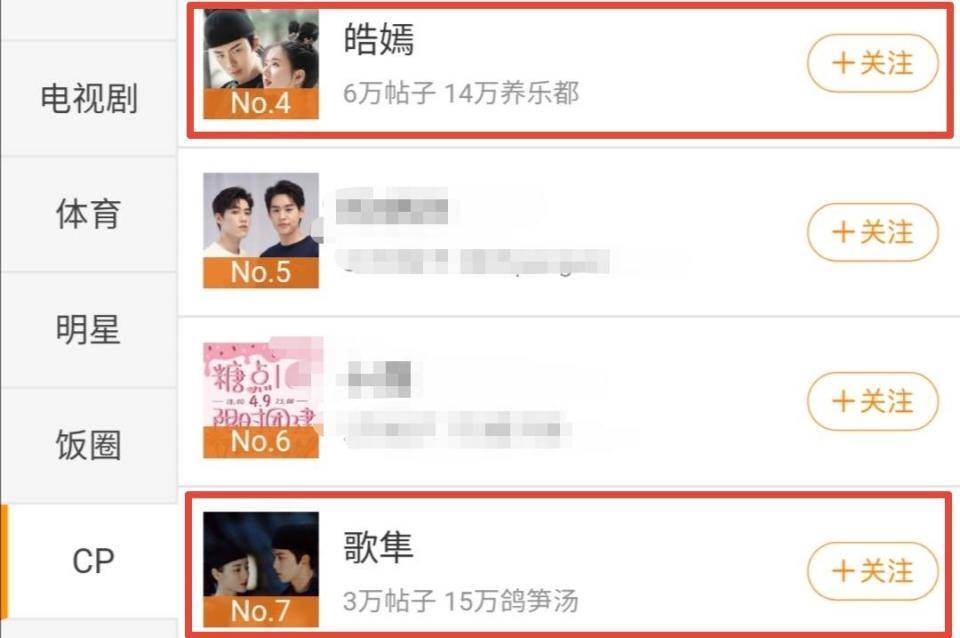Follow the 皓嫣 topic with +关注
This screenshot has height=638, width=960.
(x=872, y=63)
